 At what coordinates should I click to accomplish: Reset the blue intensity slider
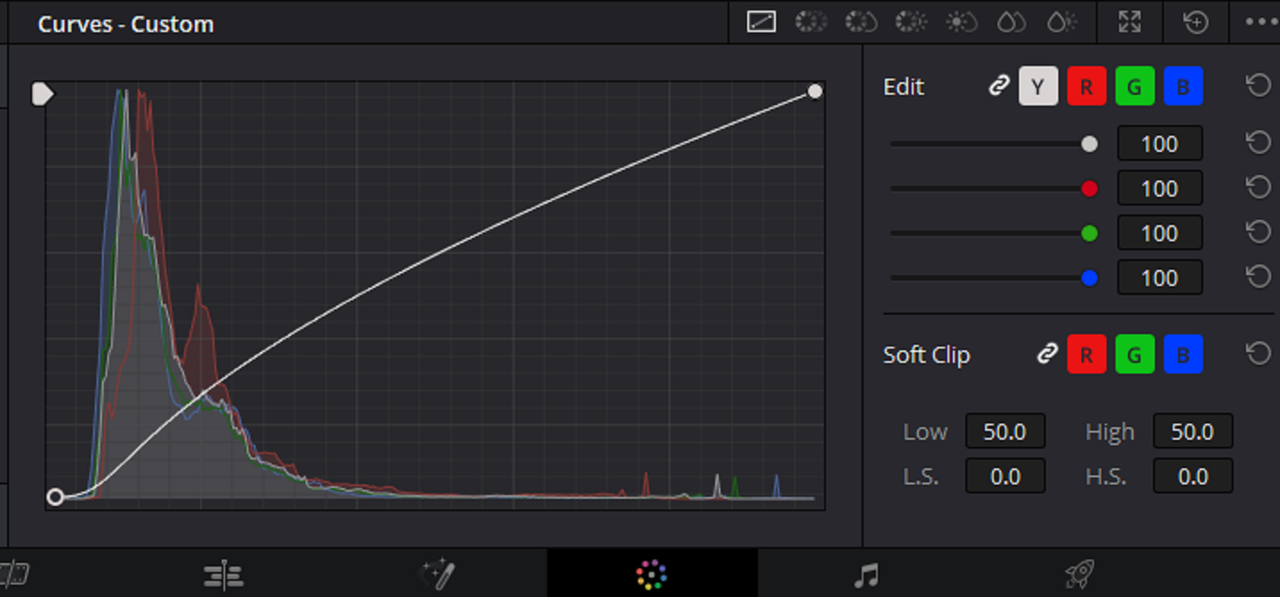pyautogui.click(x=1258, y=276)
